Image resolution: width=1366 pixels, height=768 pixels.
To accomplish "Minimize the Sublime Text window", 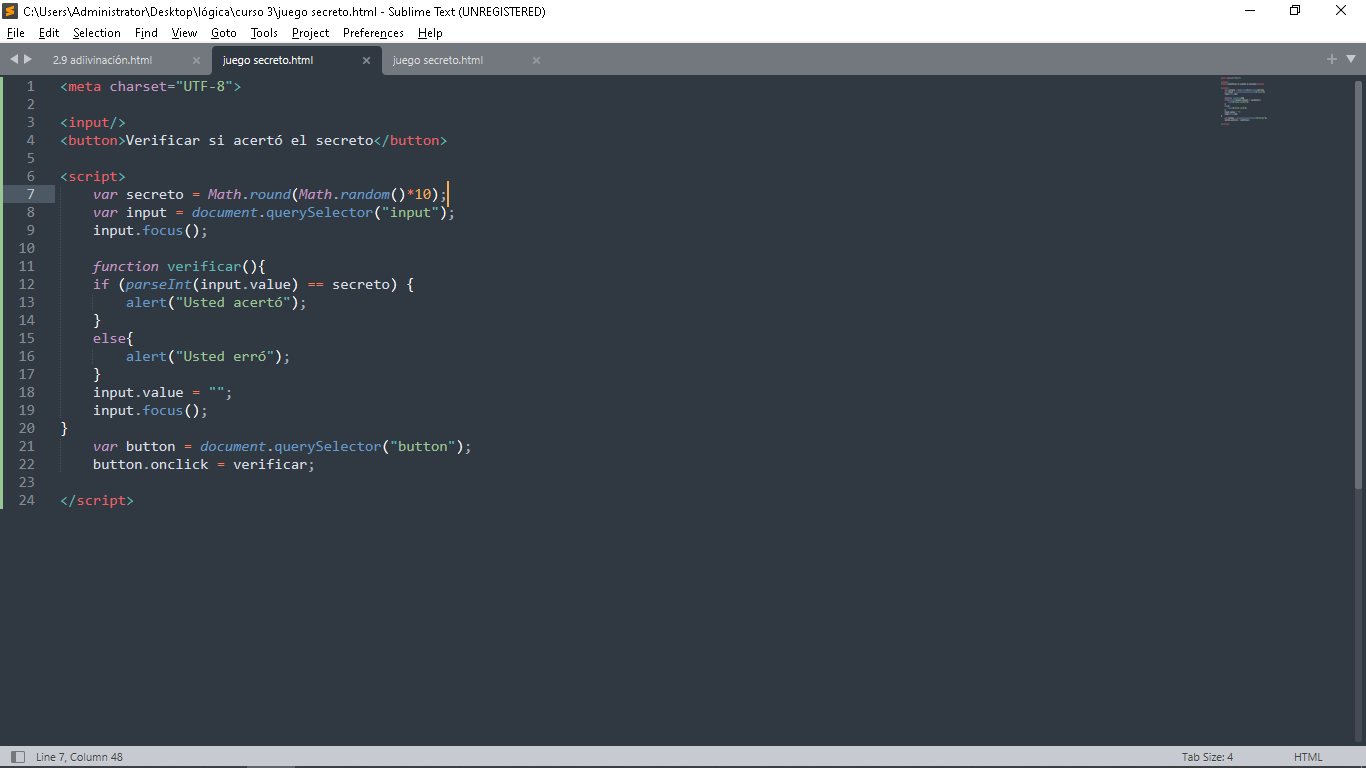I will 1251,11.
